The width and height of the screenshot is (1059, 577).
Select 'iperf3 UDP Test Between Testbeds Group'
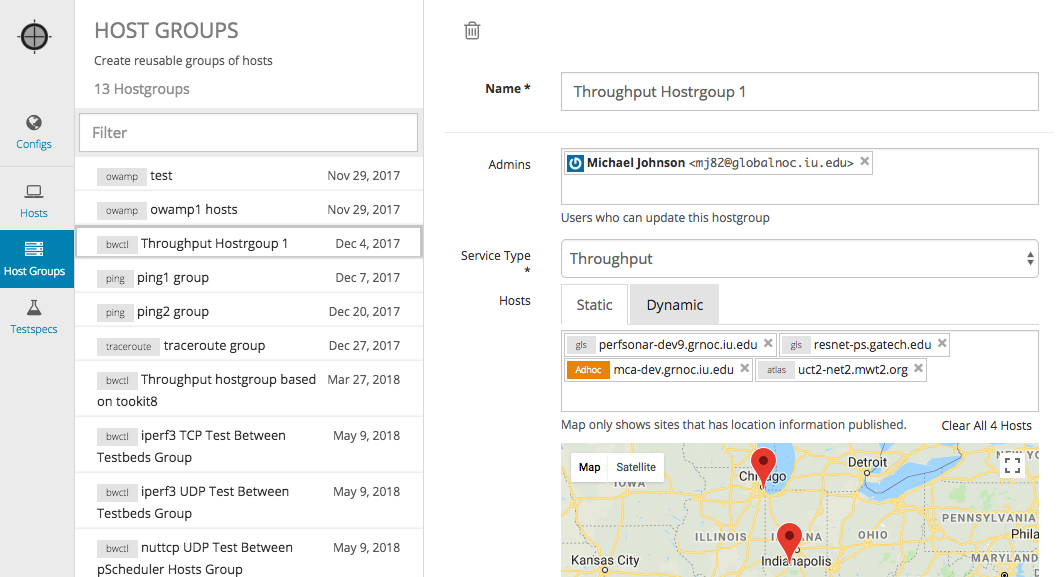249,502
